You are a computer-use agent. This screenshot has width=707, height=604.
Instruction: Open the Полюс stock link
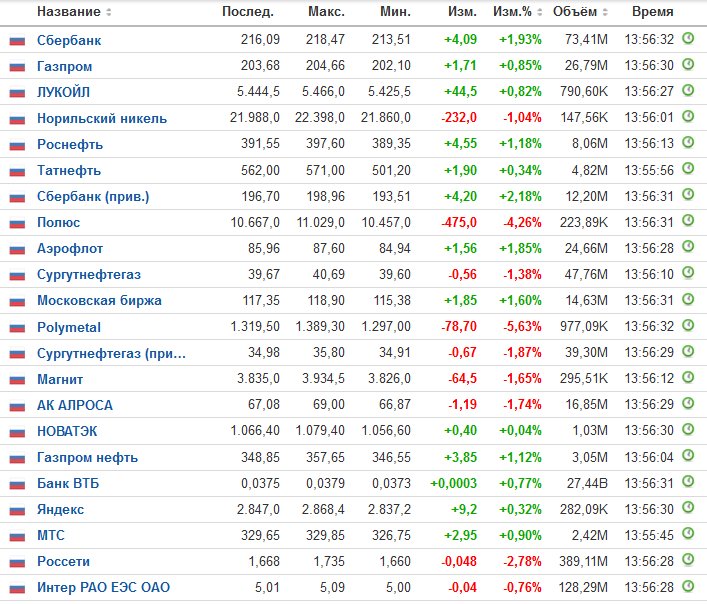pyautogui.click(x=59, y=222)
